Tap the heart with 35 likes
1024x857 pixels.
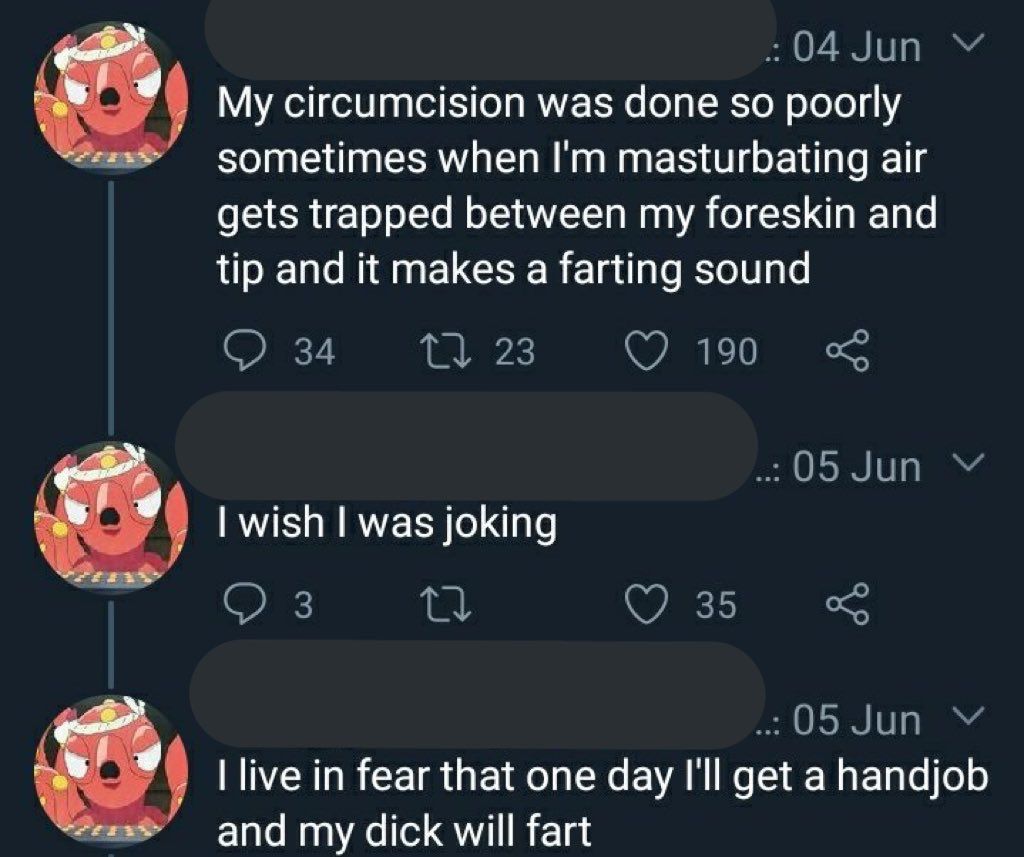click(647, 604)
